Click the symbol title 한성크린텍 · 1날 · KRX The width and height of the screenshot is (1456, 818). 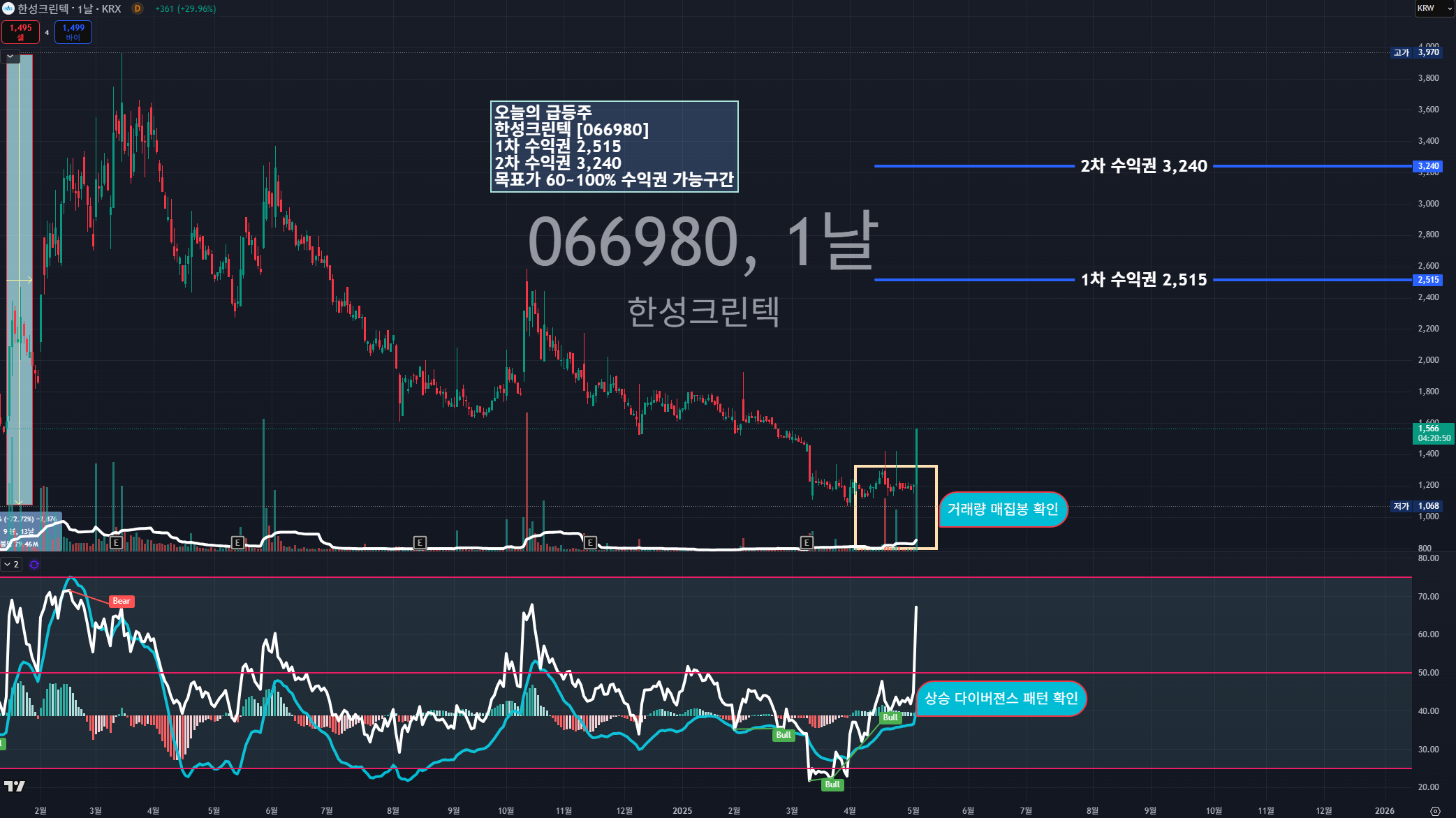coord(69,8)
